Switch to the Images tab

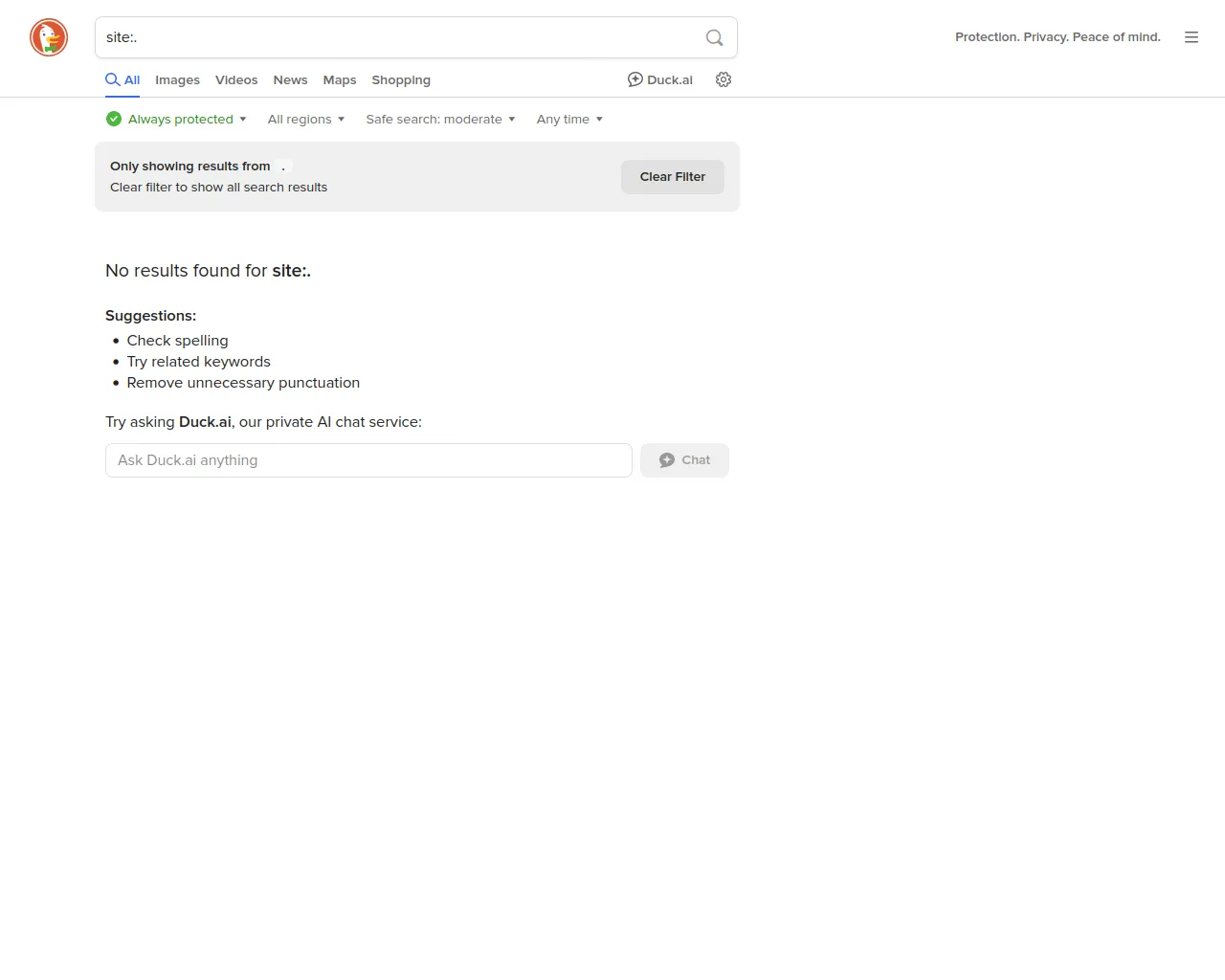(177, 80)
